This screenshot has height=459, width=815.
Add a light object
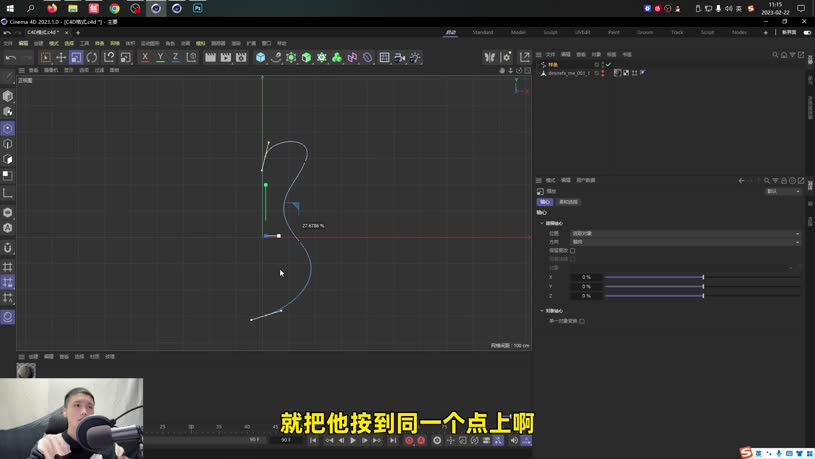point(415,58)
